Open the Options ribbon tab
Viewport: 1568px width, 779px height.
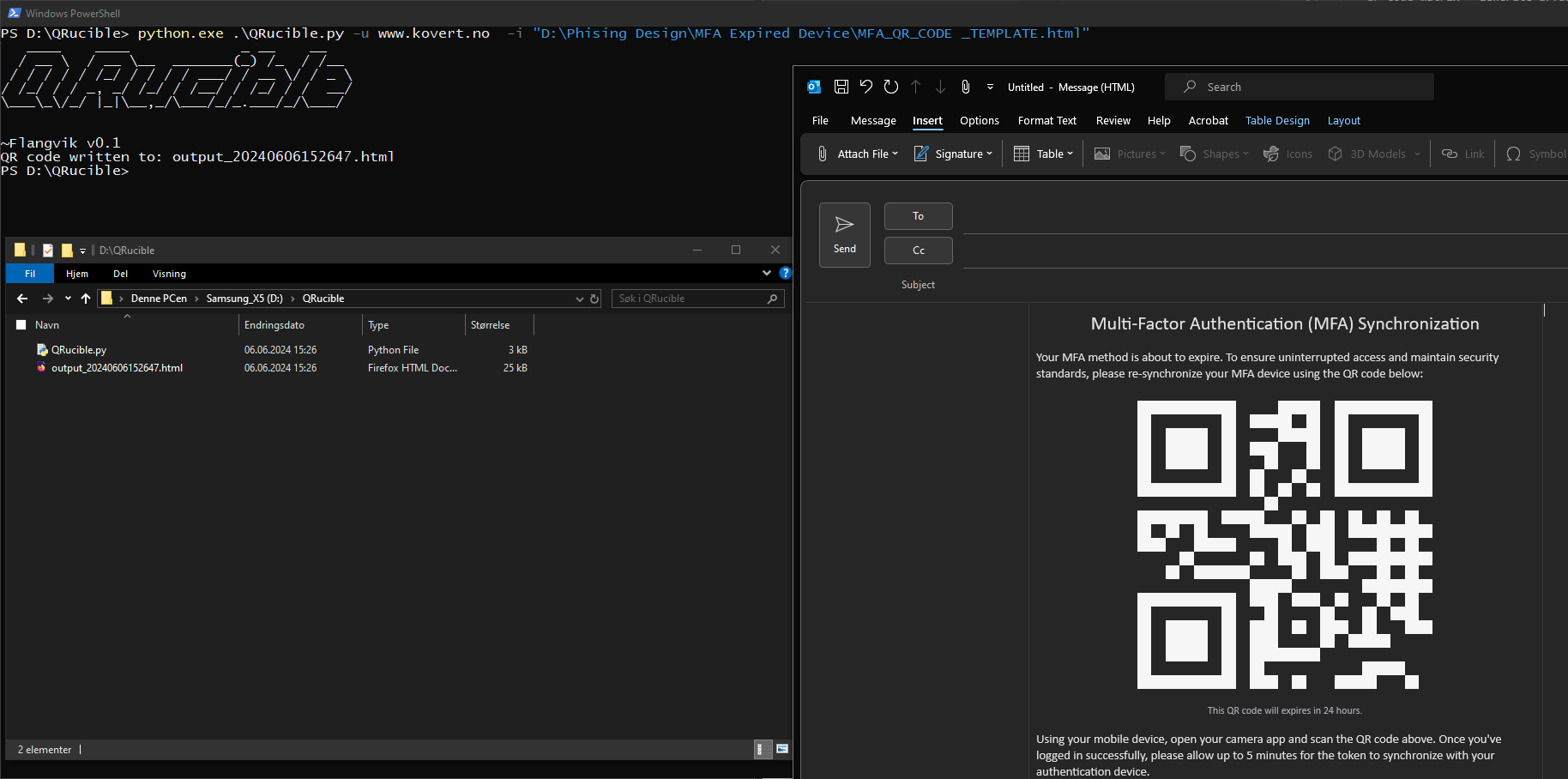point(980,121)
